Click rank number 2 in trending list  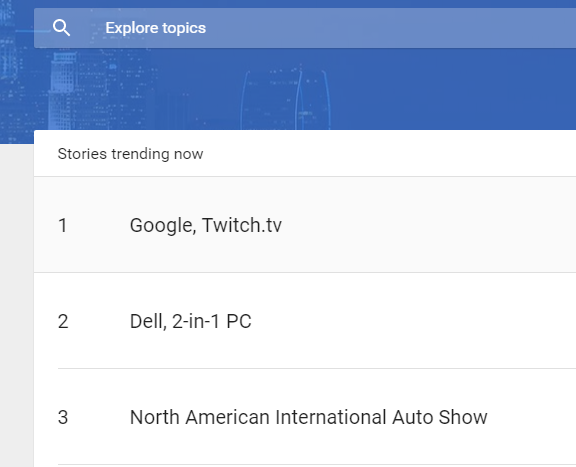(63, 321)
